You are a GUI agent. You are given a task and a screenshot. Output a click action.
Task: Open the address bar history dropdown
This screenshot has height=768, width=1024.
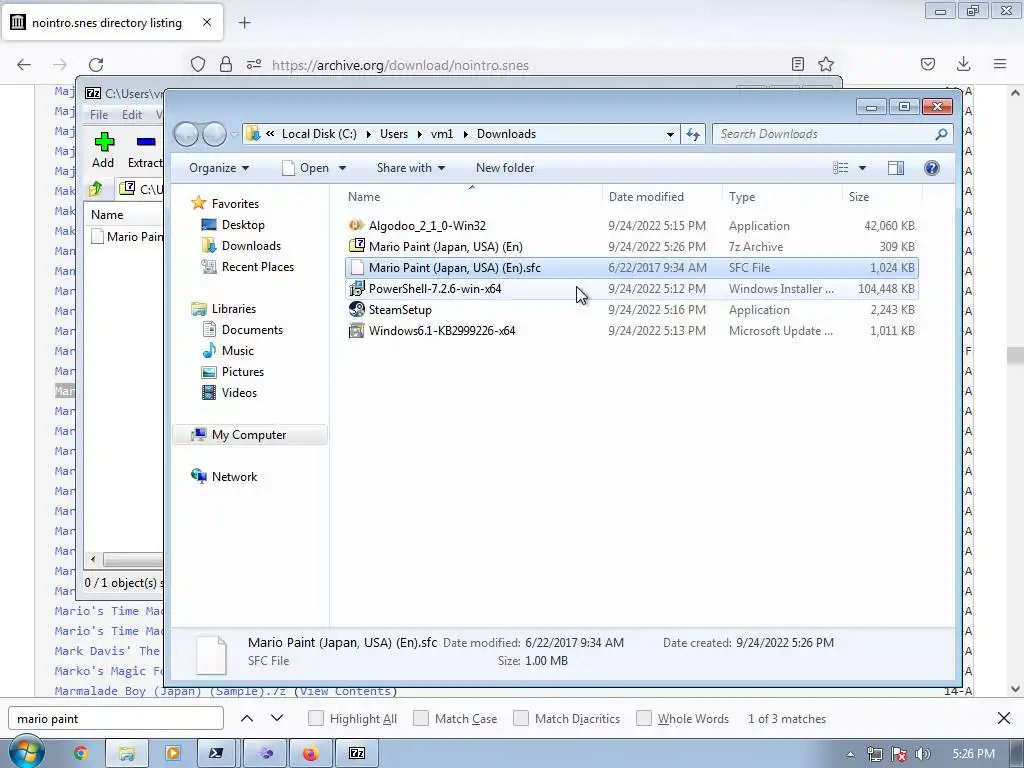tap(670, 135)
